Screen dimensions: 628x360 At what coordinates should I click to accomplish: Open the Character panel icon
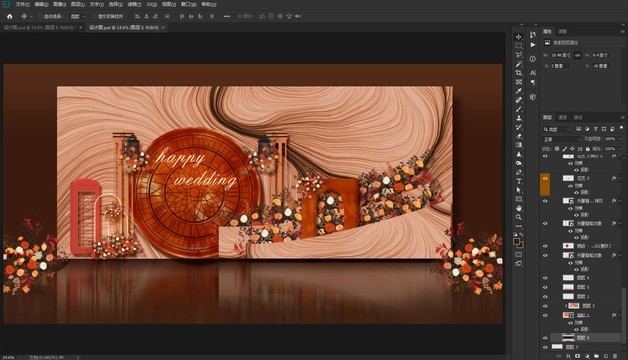click(533, 73)
